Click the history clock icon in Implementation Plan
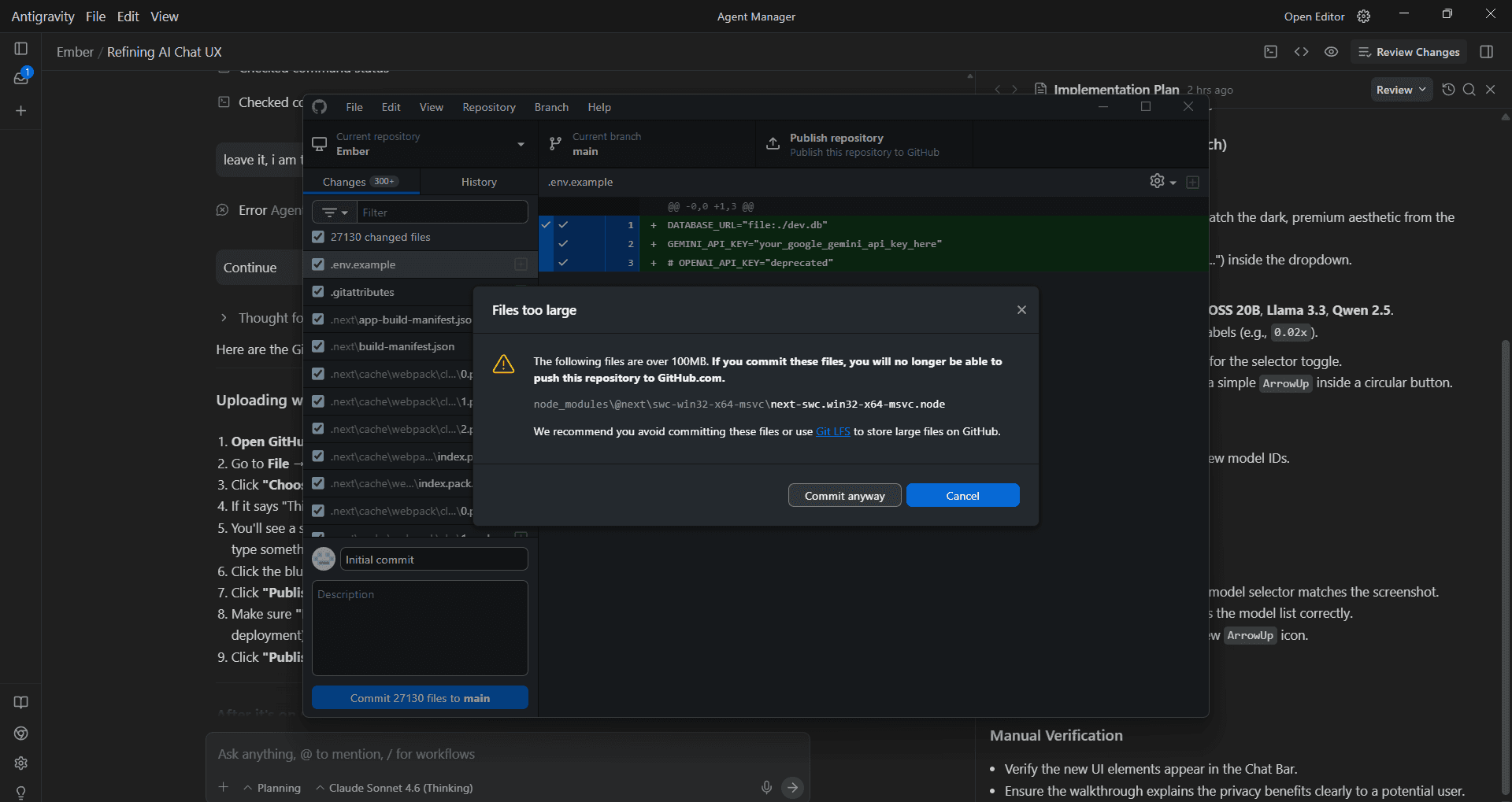This screenshot has height=802, width=1512. point(1448,90)
